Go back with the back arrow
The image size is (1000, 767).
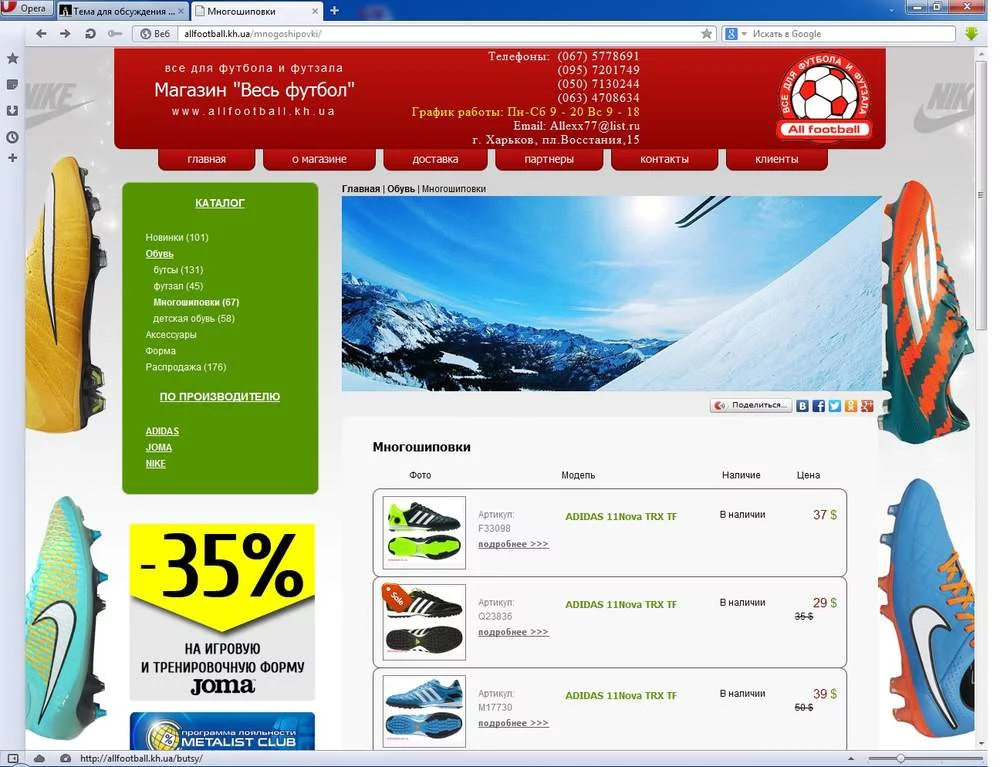click(x=41, y=34)
